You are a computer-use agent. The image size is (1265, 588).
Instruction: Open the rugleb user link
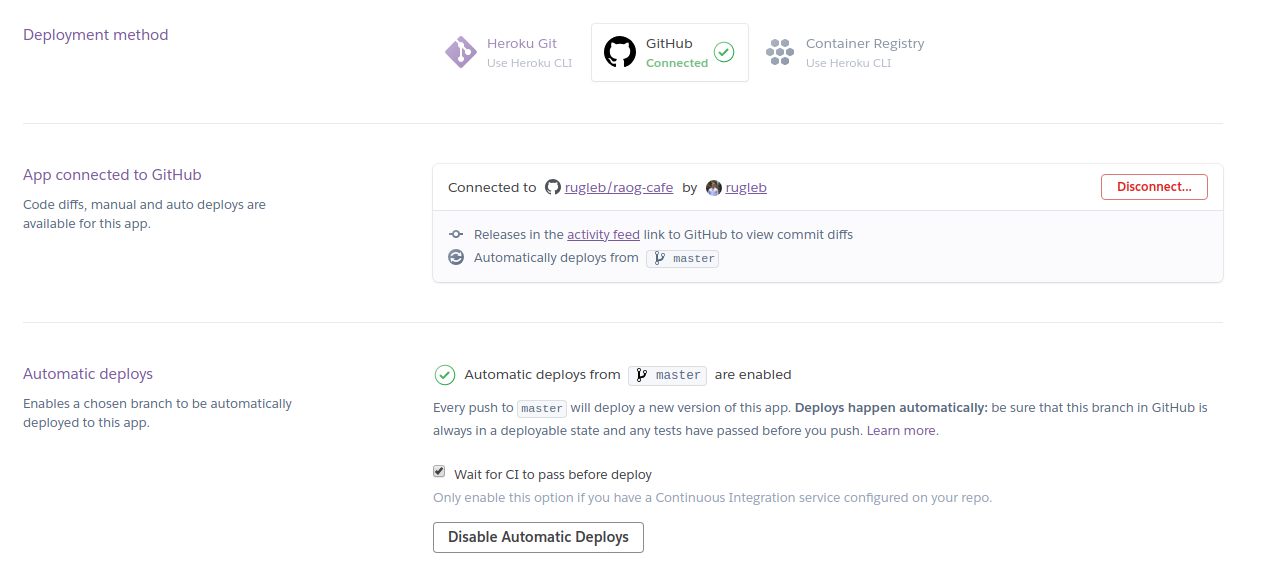point(746,187)
